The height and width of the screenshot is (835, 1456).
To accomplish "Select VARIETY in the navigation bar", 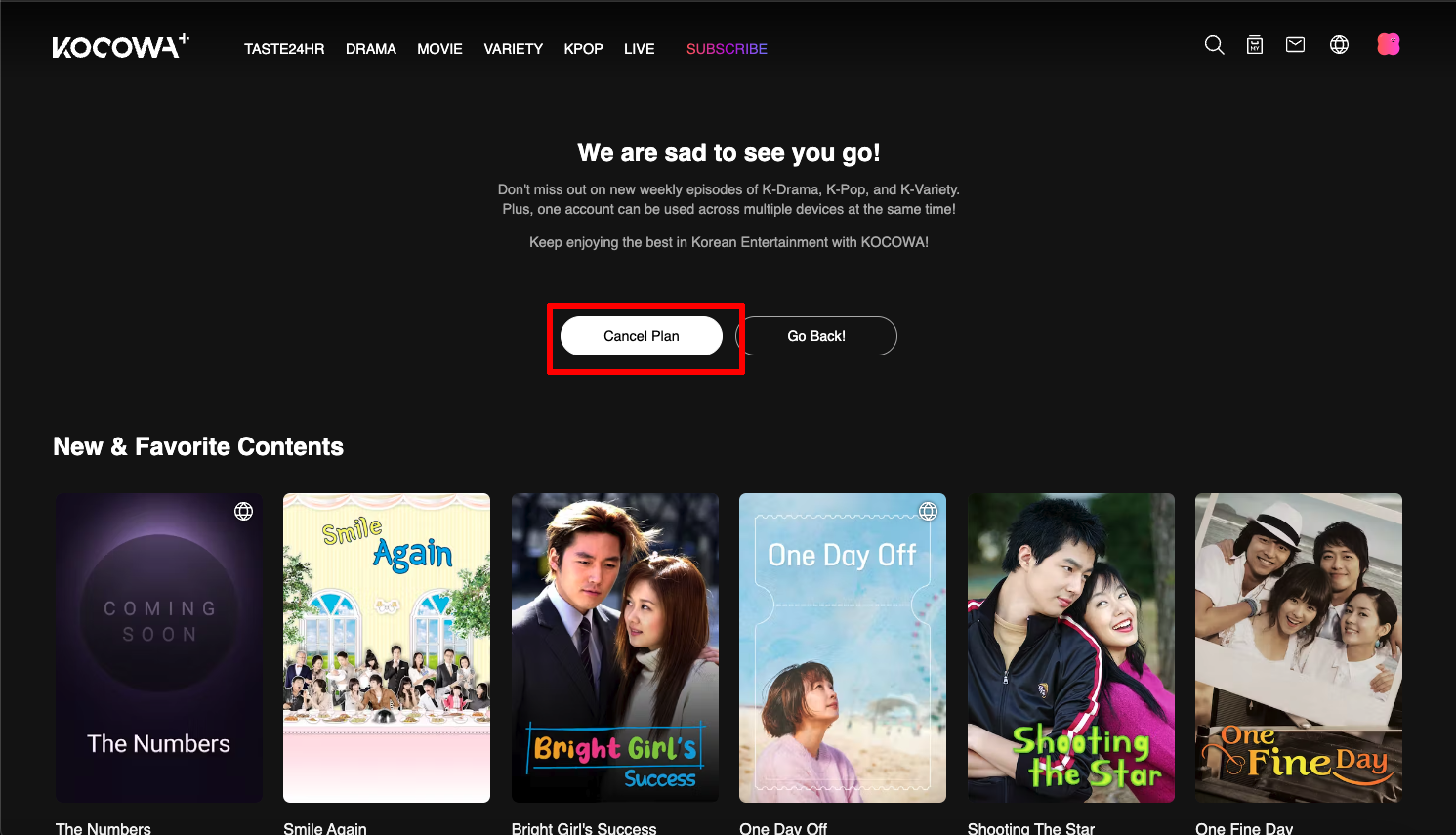I will (x=513, y=49).
